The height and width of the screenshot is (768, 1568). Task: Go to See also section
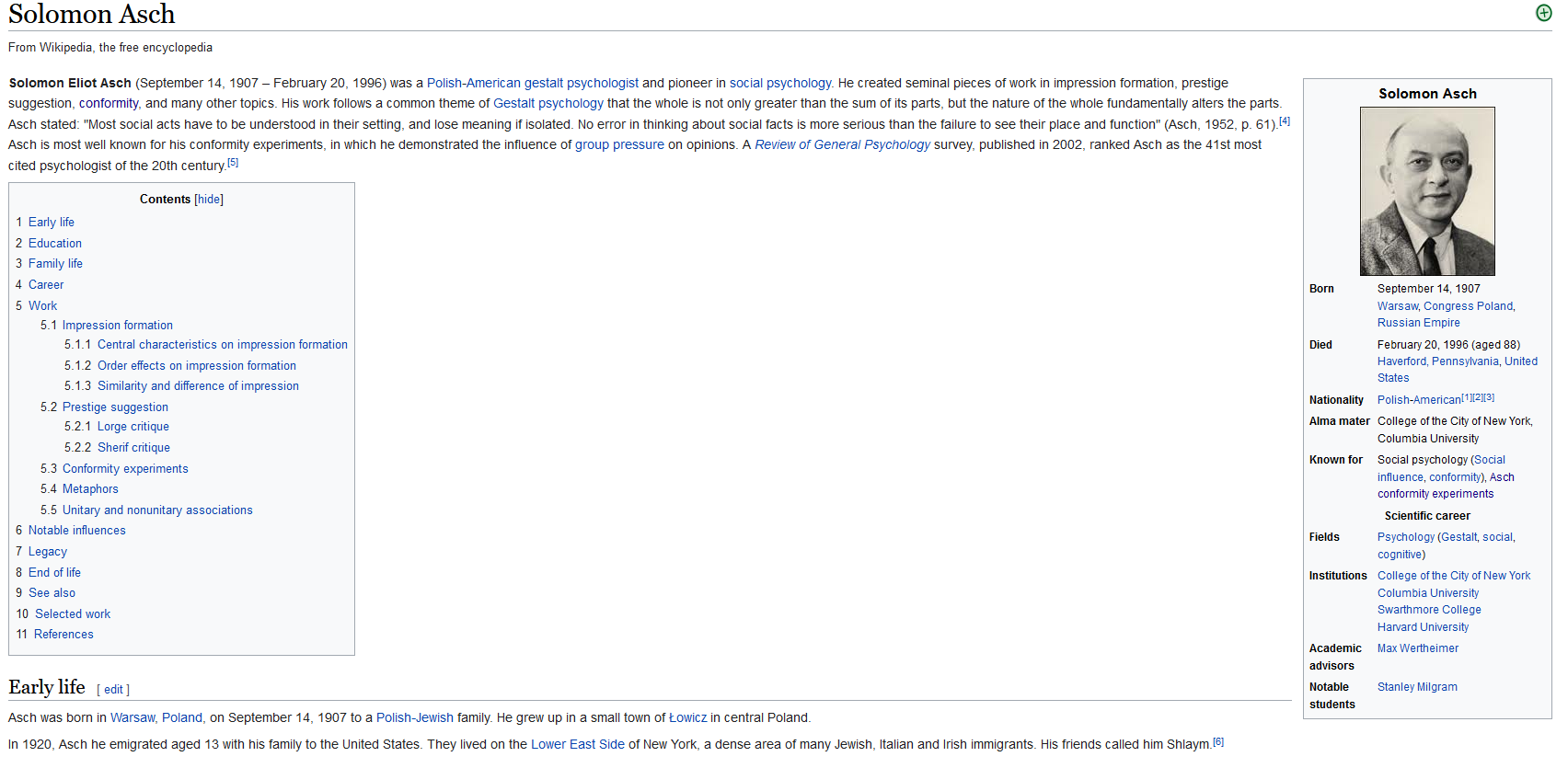click(52, 593)
